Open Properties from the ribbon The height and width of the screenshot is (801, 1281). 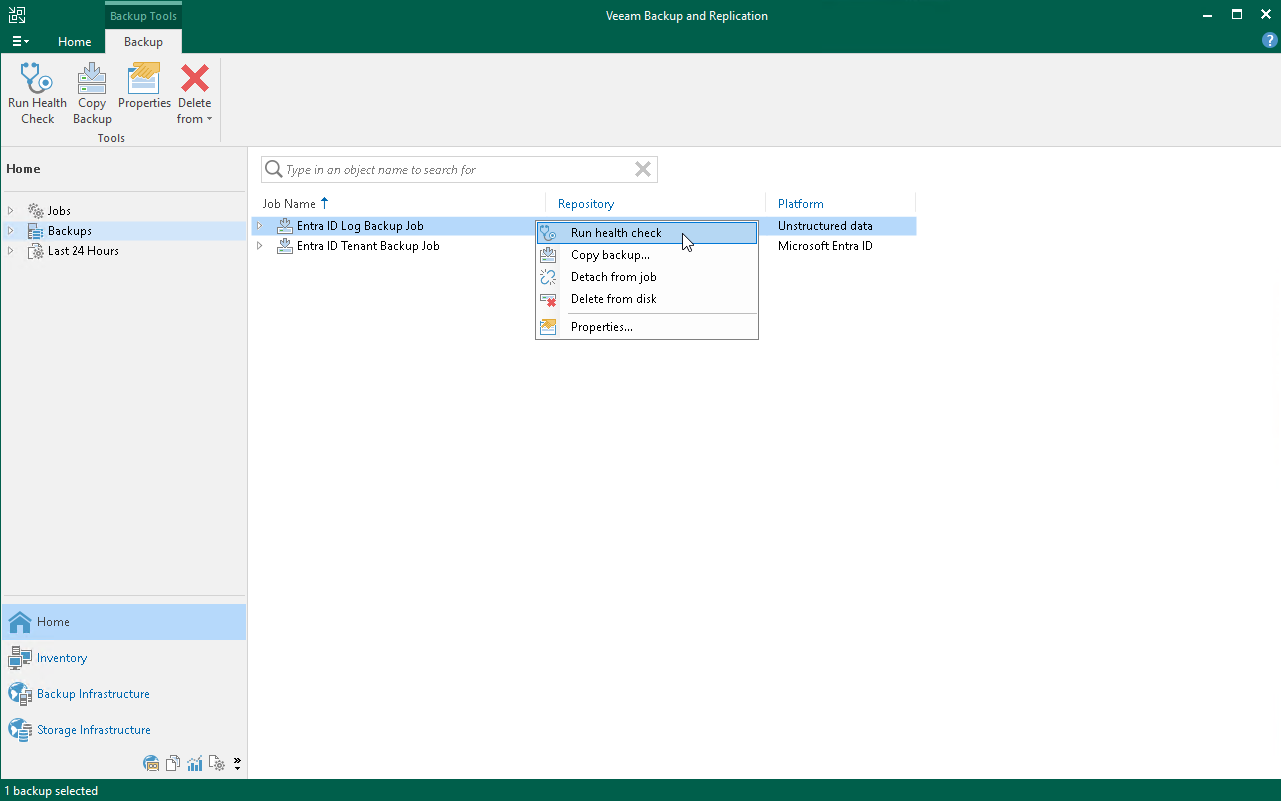[x=144, y=87]
